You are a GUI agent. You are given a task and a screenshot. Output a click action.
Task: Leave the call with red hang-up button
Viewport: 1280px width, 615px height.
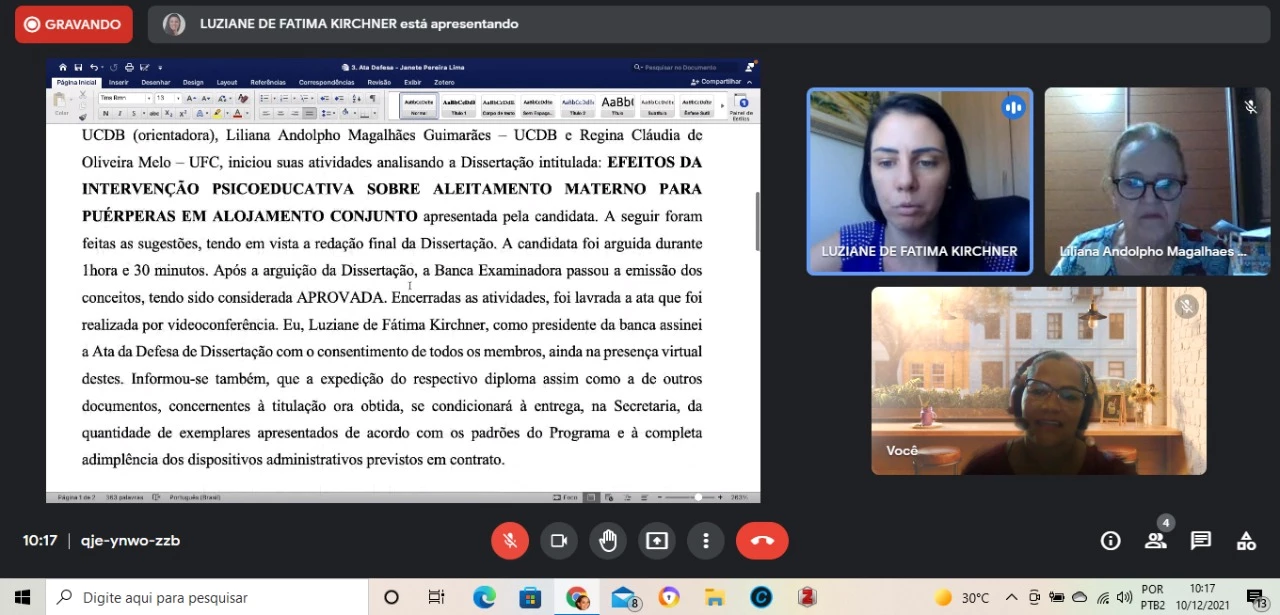(762, 541)
